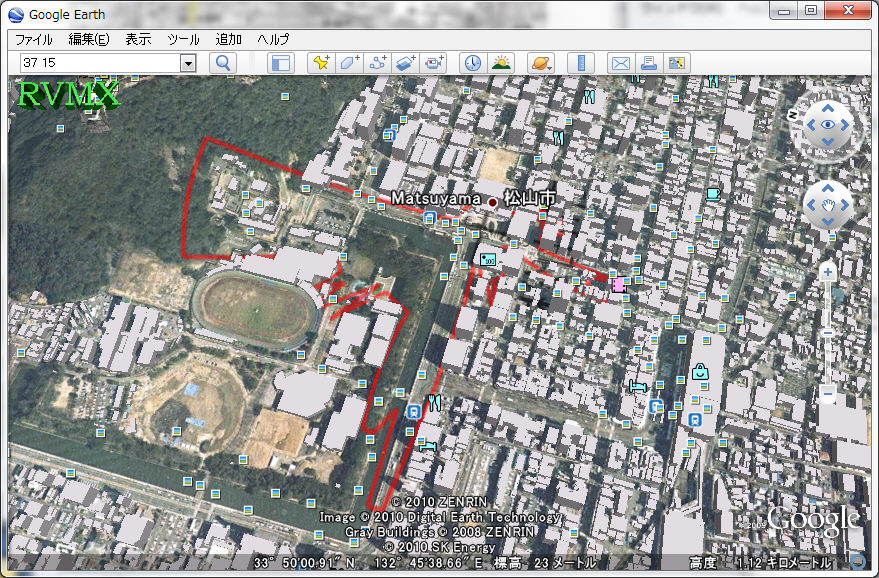Image resolution: width=879 pixels, height=578 pixels.
Task: Open the ヘルプ menu
Action: click(273, 39)
